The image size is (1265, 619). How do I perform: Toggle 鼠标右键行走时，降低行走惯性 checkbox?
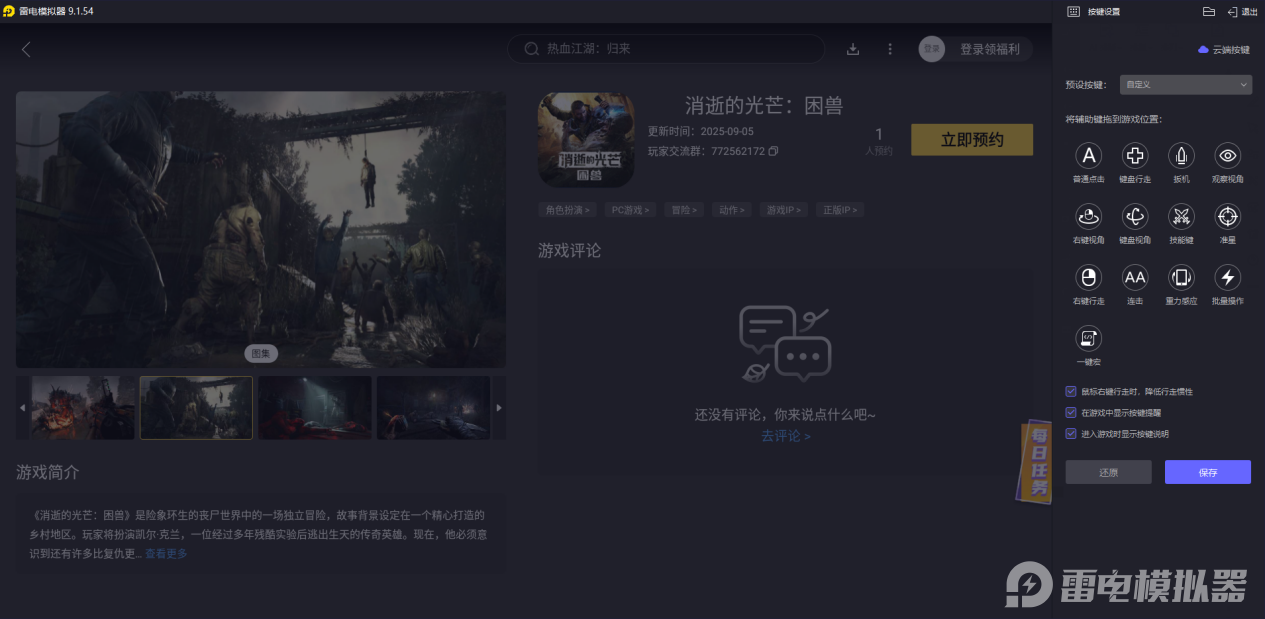(x=1071, y=392)
